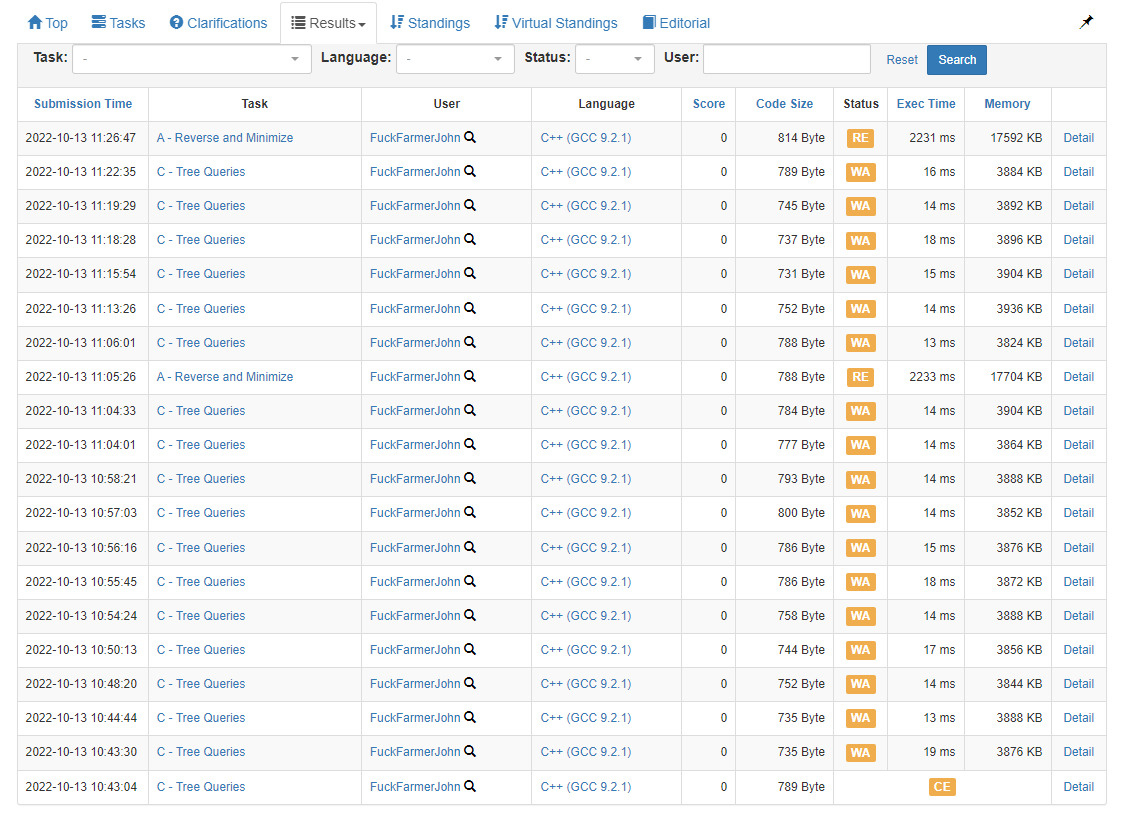Image resolution: width=1138 pixels, height=818 pixels.
Task: Open Detail for the 11:26:47 submission
Action: click(x=1078, y=138)
